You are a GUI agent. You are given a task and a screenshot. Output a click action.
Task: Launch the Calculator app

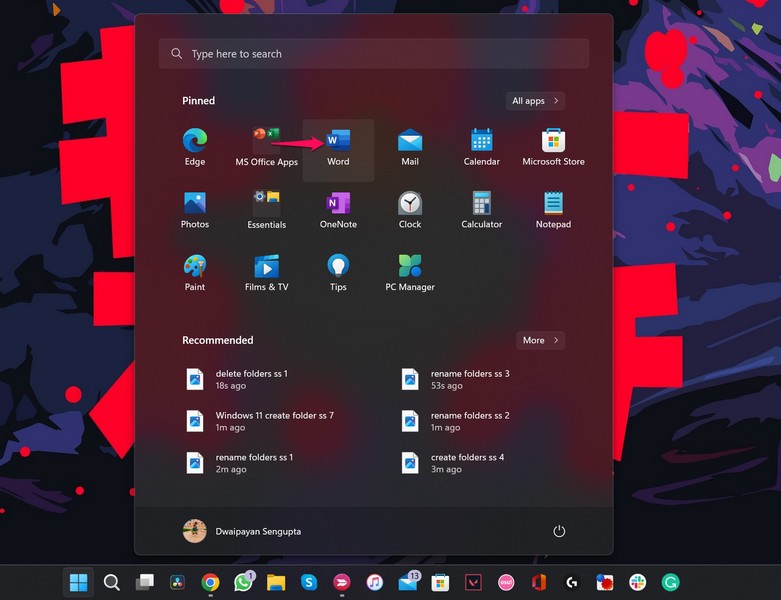click(481, 211)
